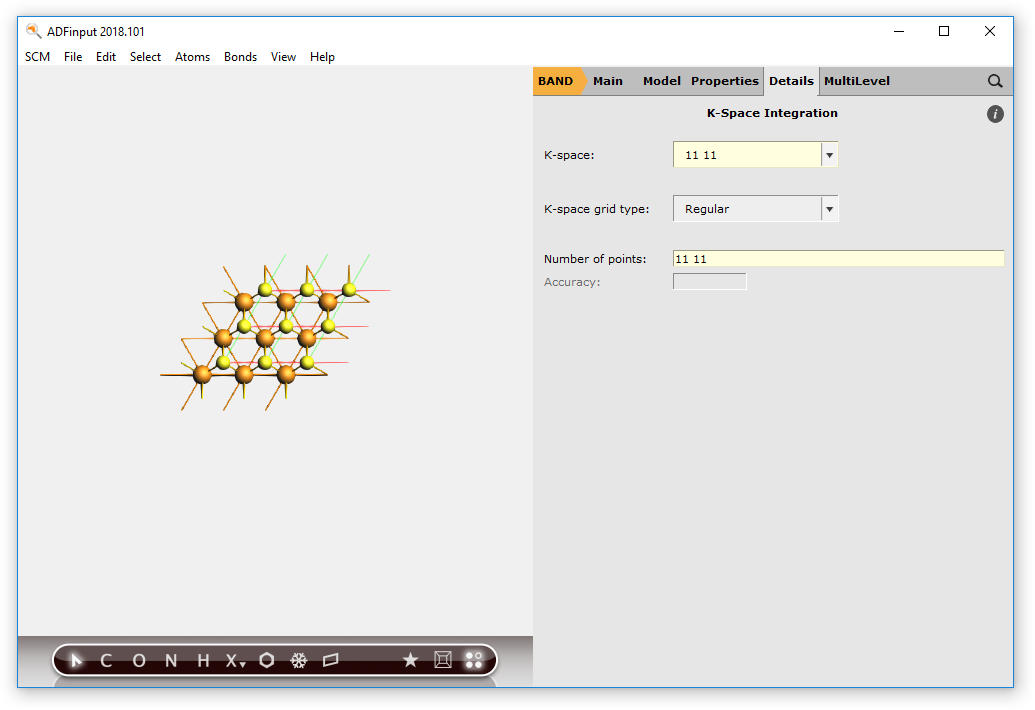Click the grid type combo showing Regular
The image size is (1035, 710).
[755, 209]
